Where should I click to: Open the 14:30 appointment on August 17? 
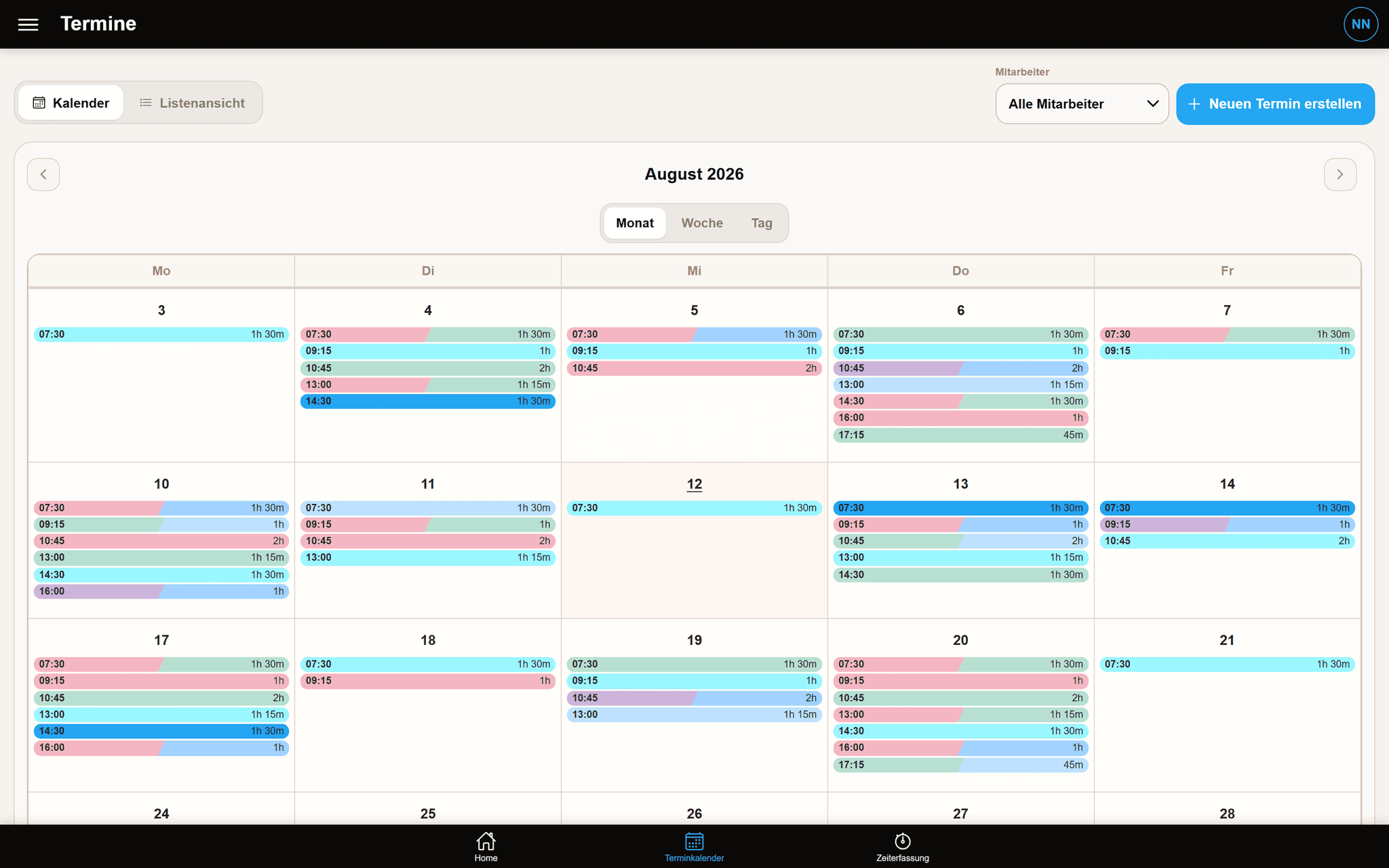point(161,731)
